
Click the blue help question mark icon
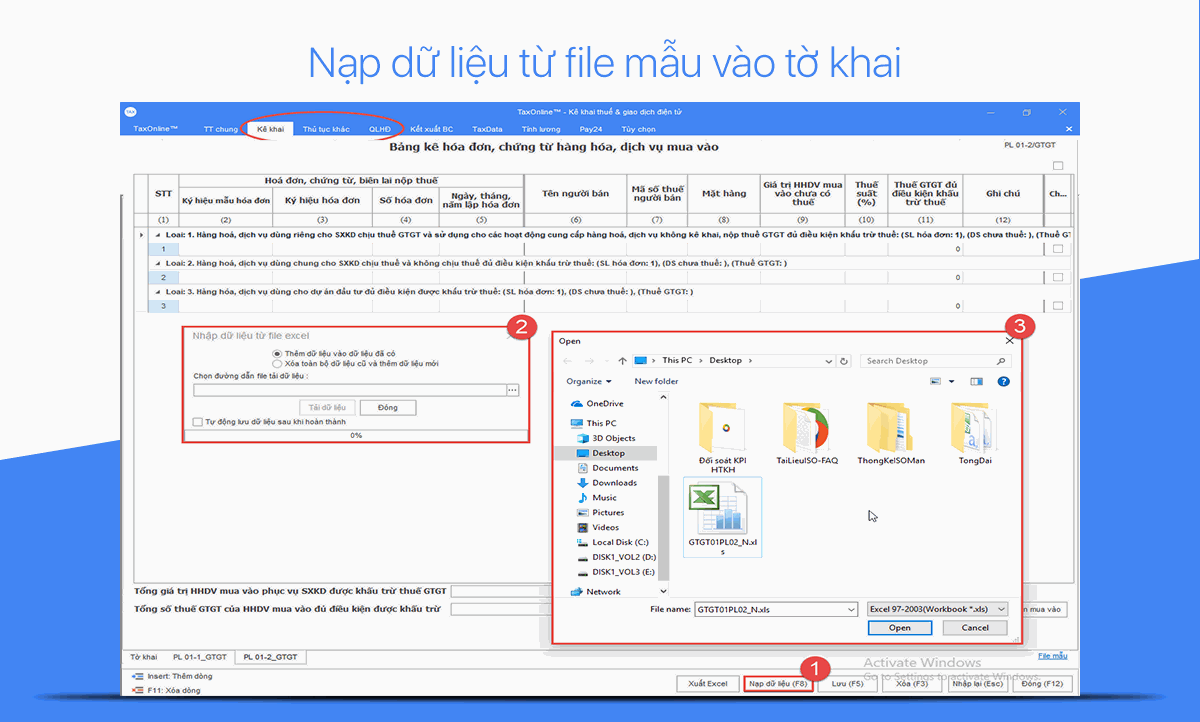pos(1003,381)
